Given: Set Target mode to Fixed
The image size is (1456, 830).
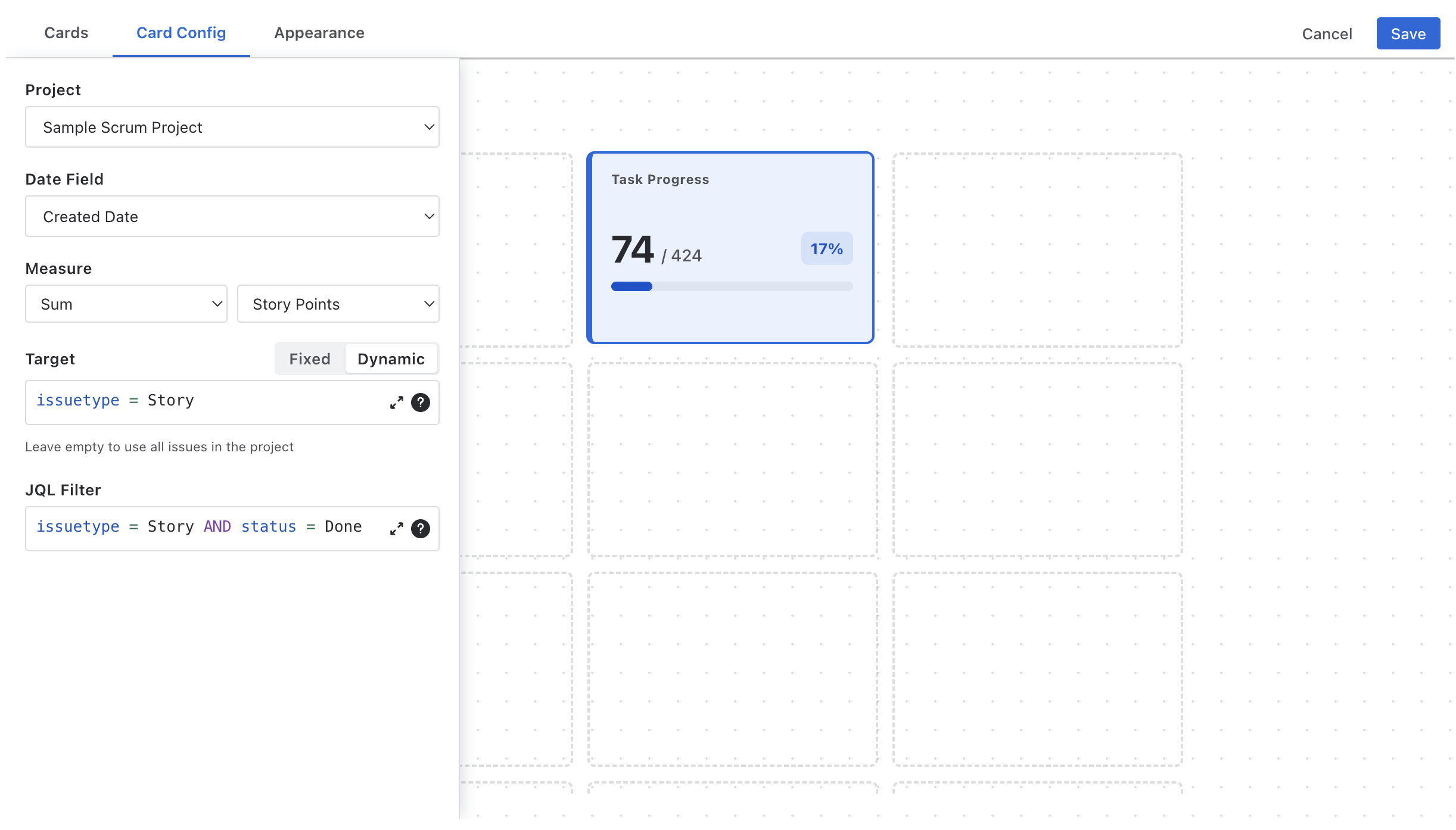Looking at the screenshot, I should click(310, 359).
